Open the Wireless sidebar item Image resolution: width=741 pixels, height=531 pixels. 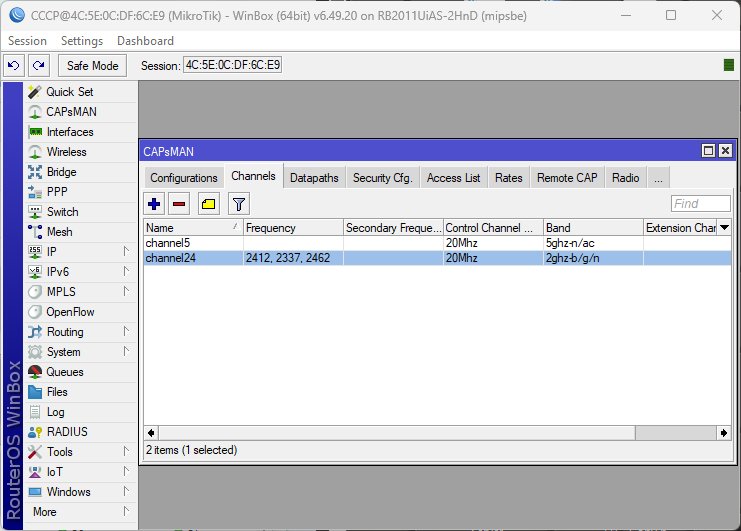[80, 152]
